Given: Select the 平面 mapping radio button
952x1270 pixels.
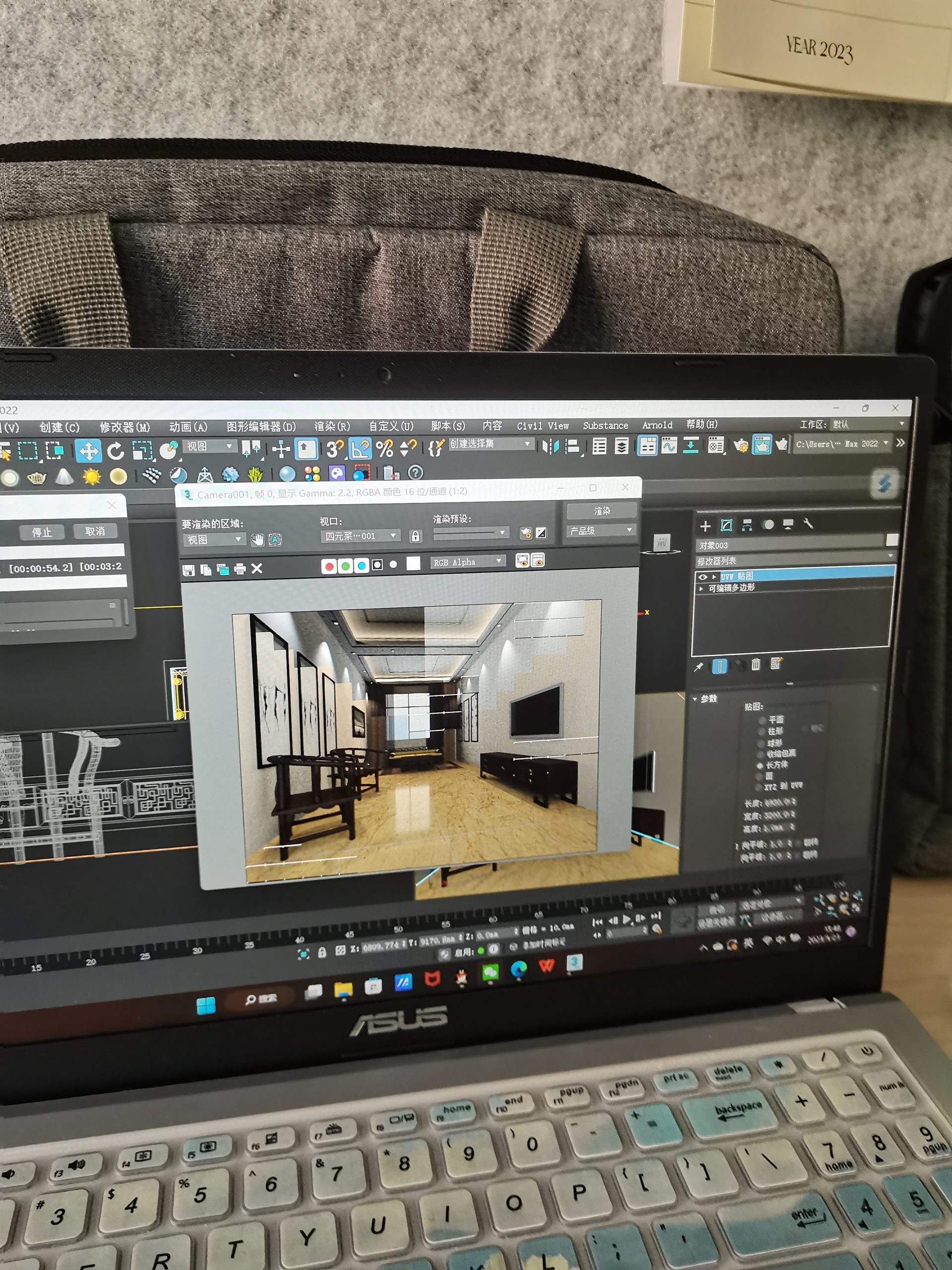Looking at the screenshot, I should pos(763,720).
